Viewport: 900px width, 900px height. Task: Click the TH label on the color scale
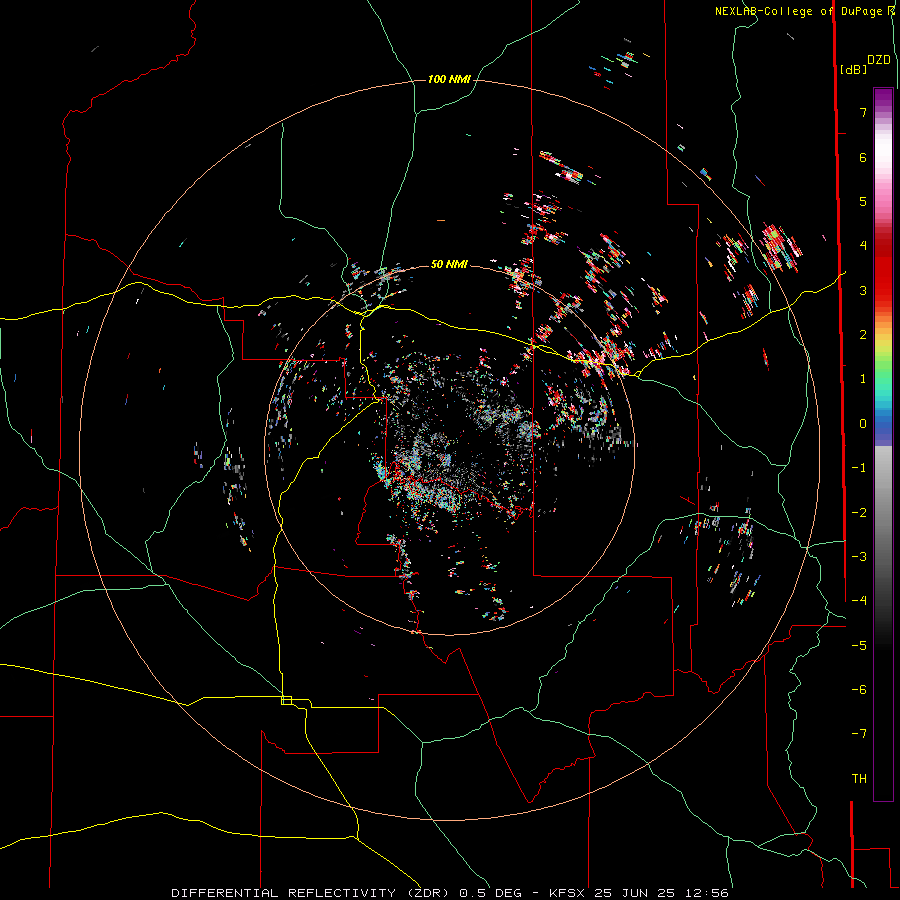click(x=859, y=779)
